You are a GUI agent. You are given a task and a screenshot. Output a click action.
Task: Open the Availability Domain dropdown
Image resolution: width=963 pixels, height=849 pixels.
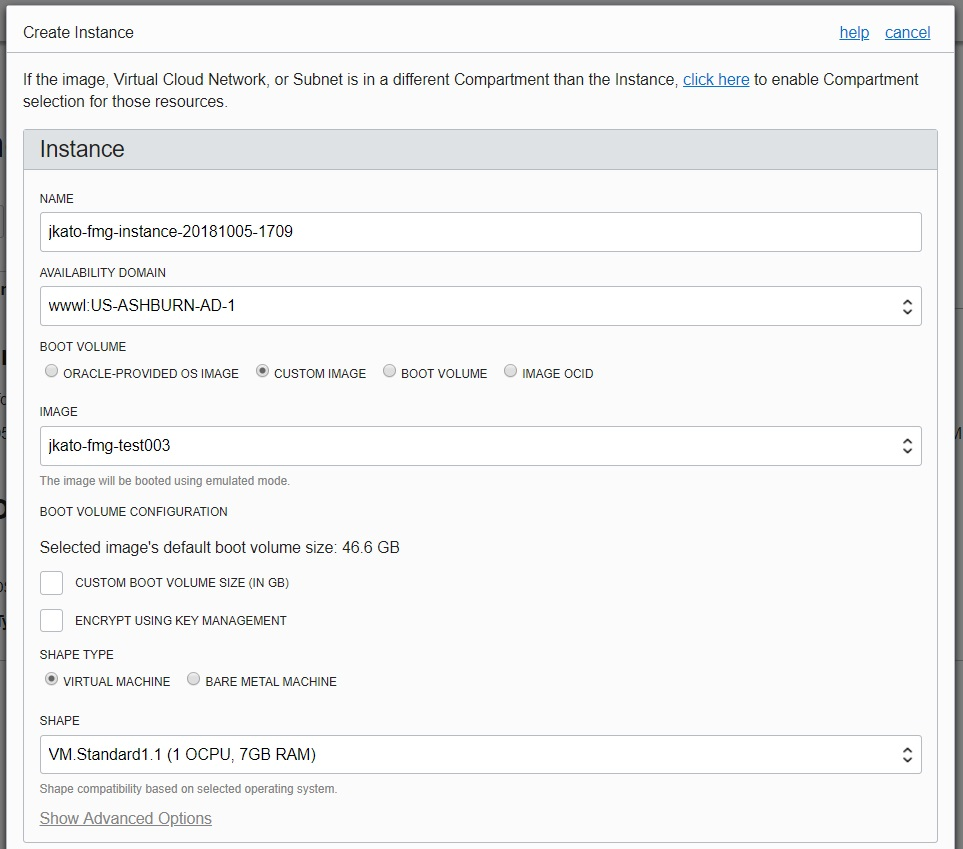click(x=470, y=306)
